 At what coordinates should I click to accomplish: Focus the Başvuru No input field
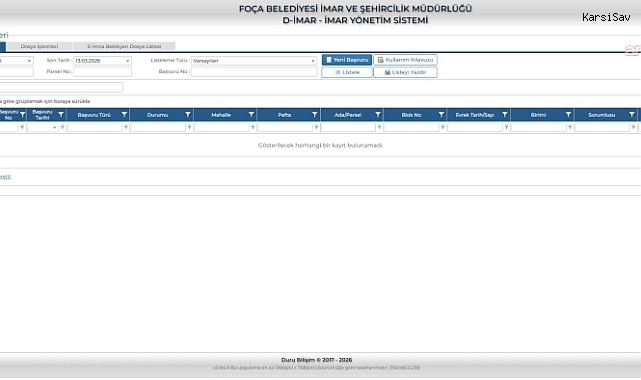pyautogui.click(x=254, y=72)
